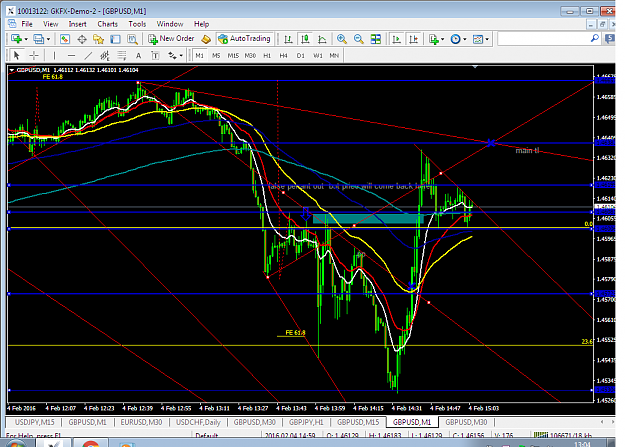
Task: Open the Tools menu
Action: (x=138, y=24)
